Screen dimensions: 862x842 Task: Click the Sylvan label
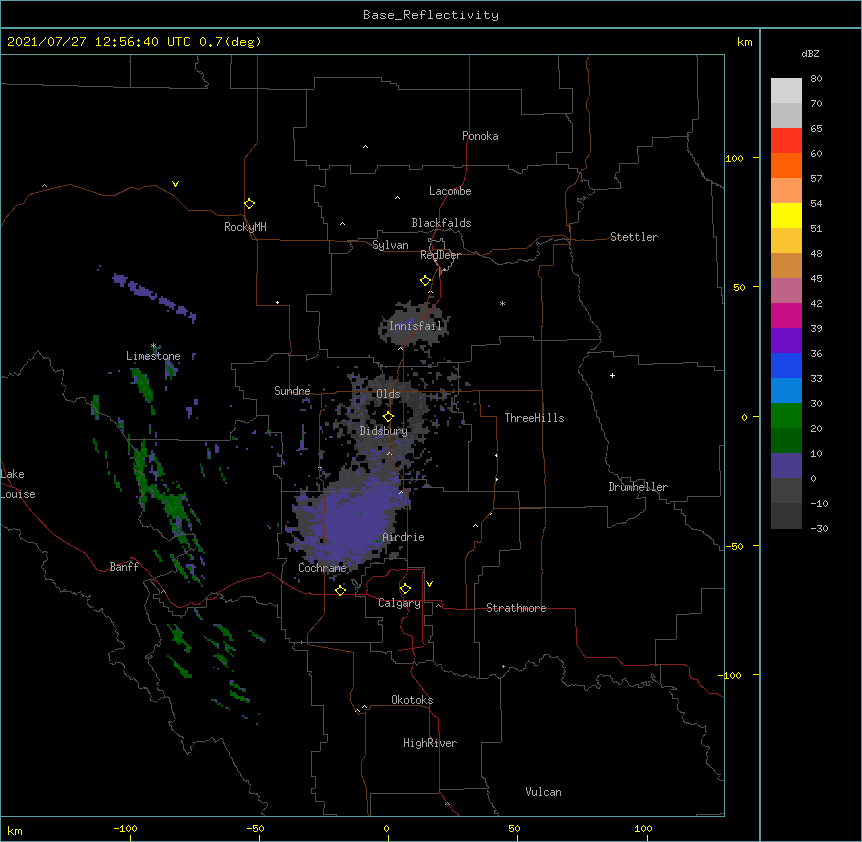pos(390,245)
